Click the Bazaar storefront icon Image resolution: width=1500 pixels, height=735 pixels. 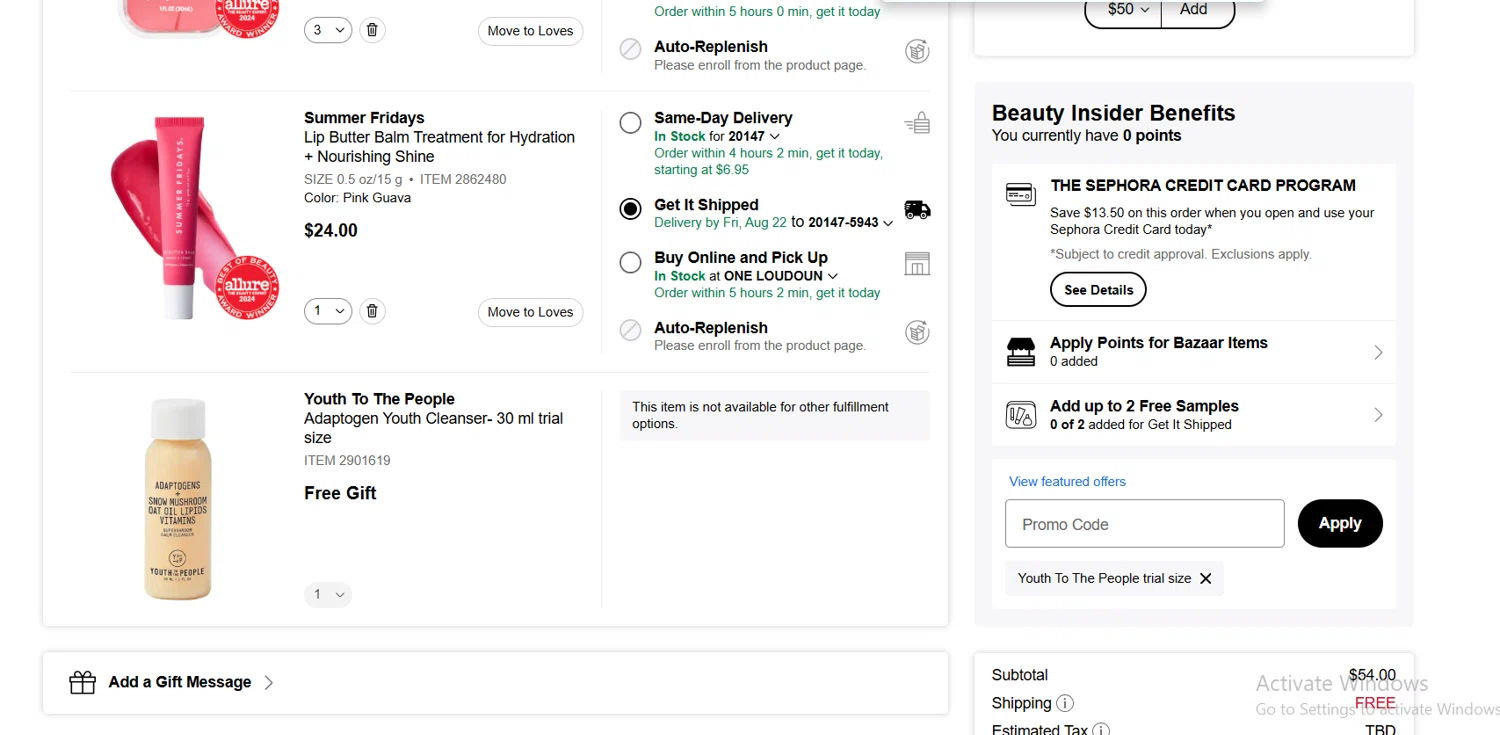1021,352
